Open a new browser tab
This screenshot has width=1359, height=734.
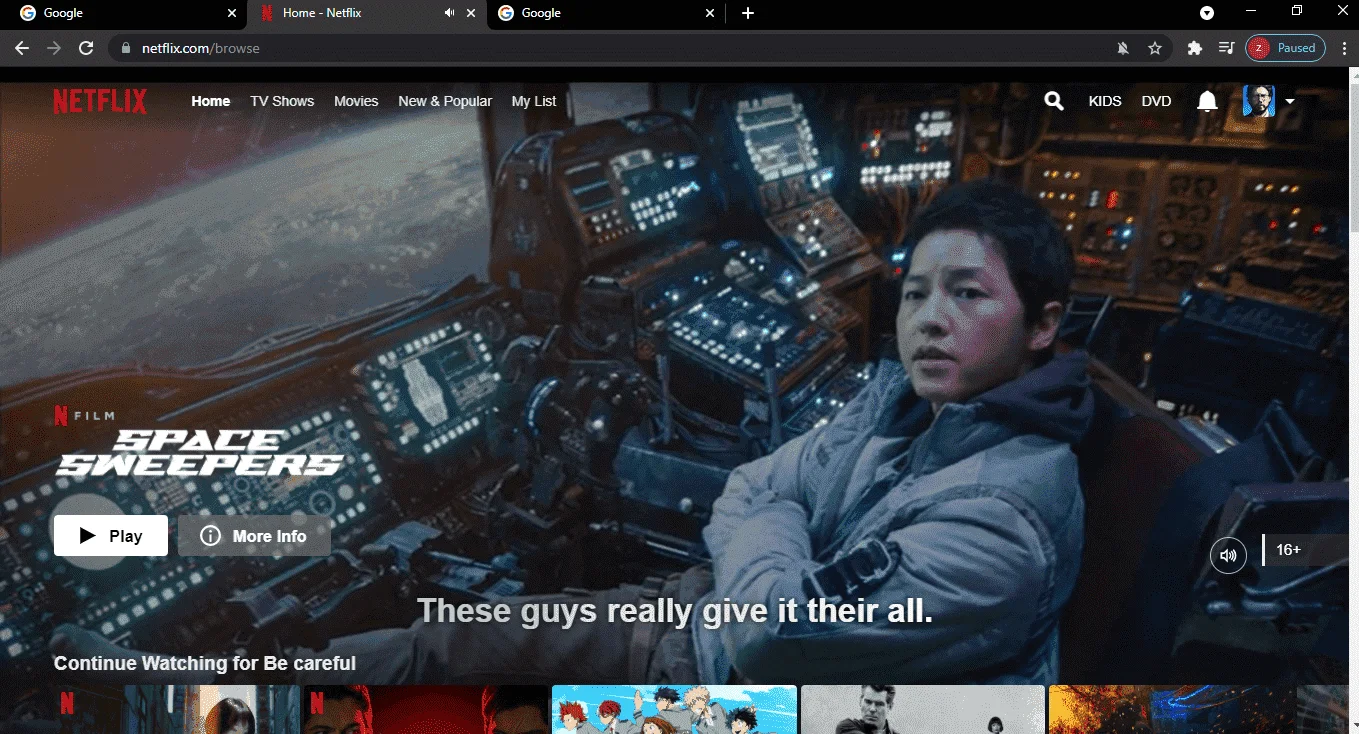[x=748, y=13]
